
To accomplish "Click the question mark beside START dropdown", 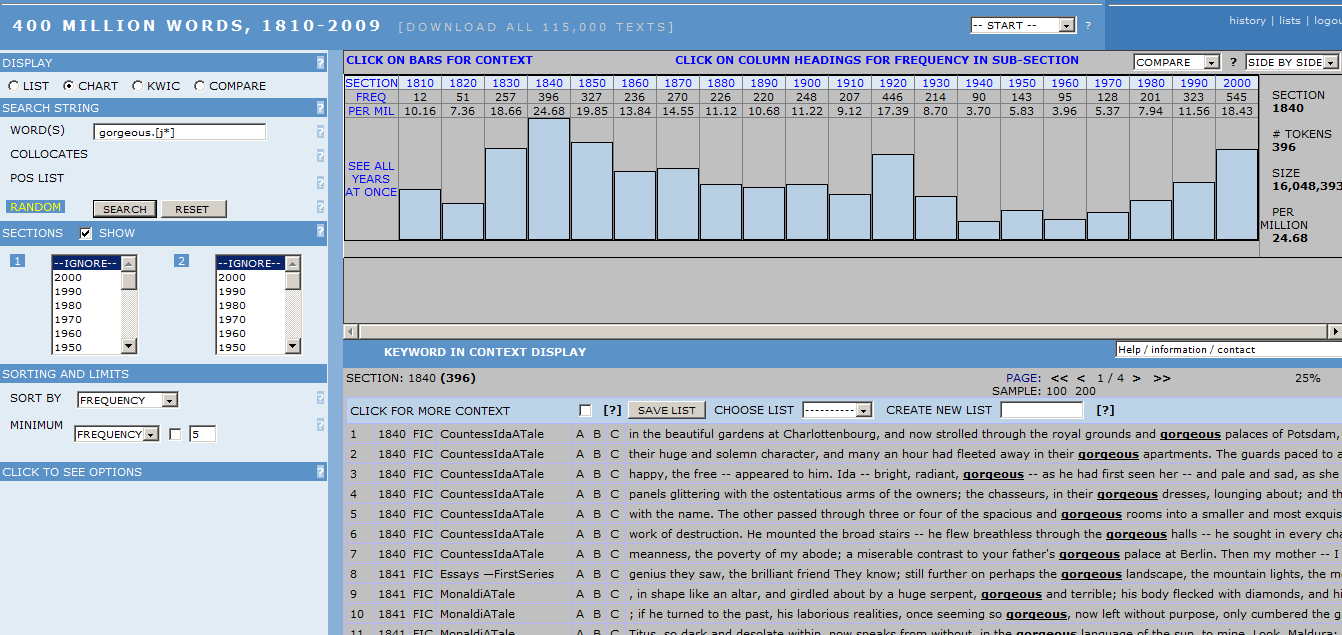I will pyautogui.click(x=1088, y=26).
